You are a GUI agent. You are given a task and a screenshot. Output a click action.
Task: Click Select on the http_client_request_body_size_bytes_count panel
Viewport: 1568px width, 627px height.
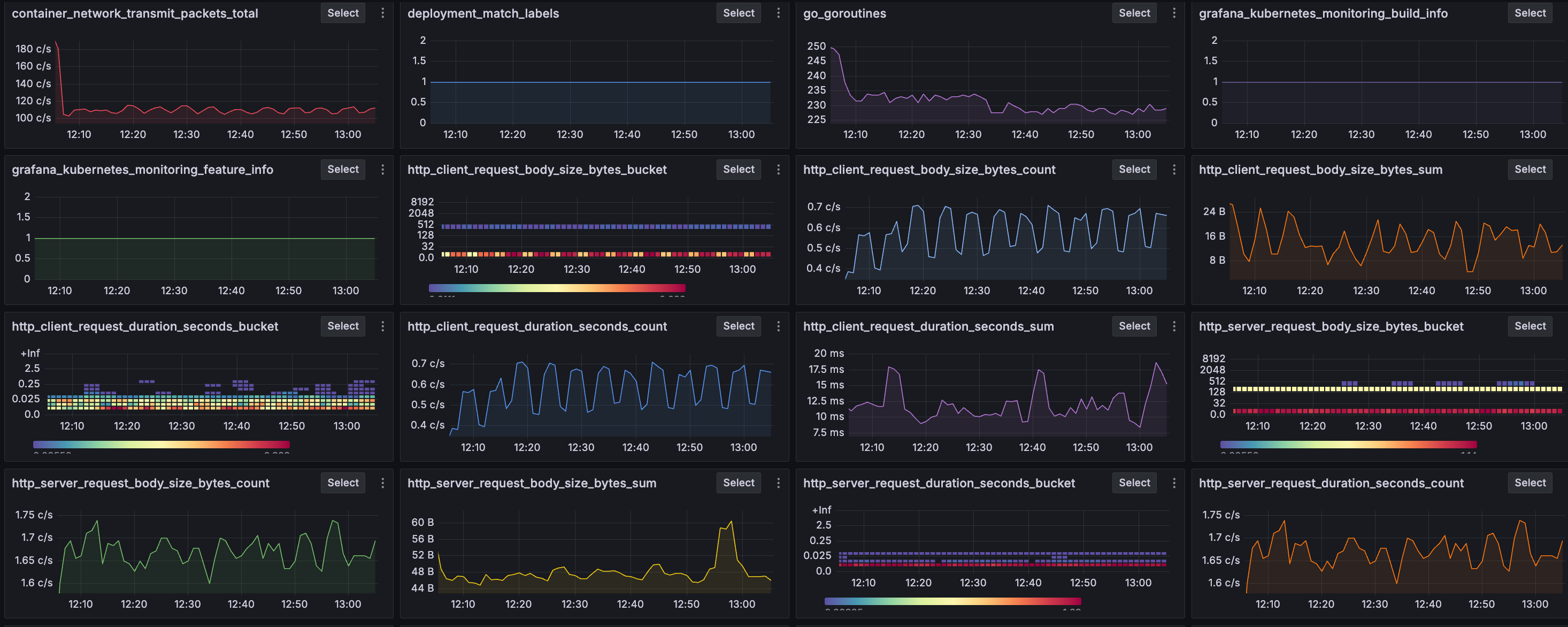coord(1134,169)
